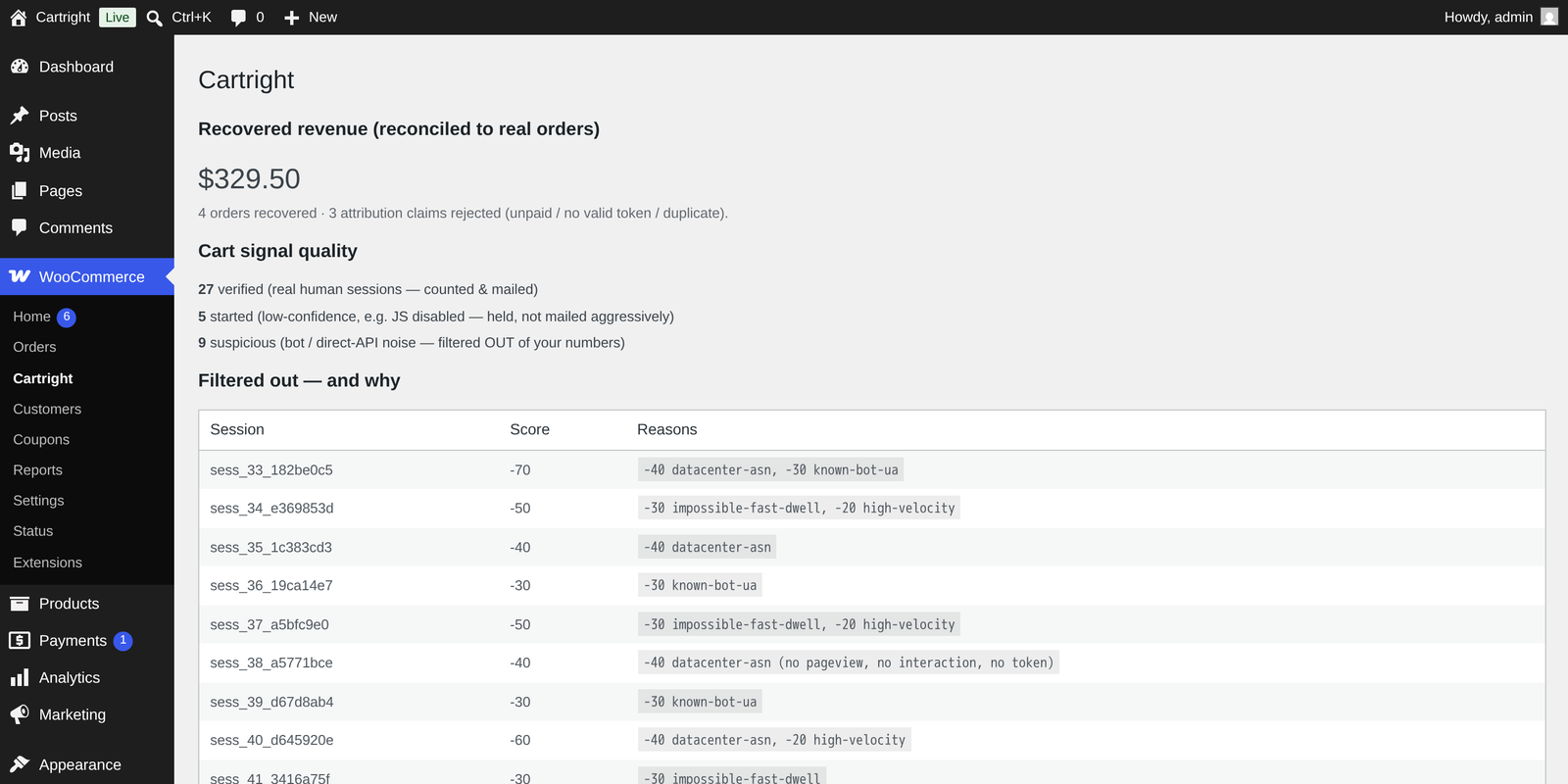Select the Cartright submenu item
This screenshot has height=784, width=1568.
43,378
